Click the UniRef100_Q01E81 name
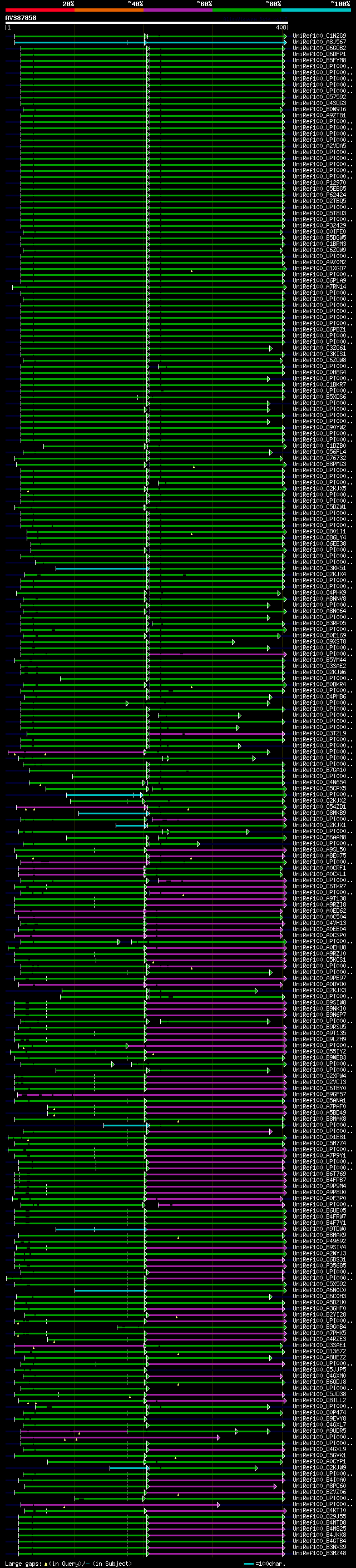Viewport: 356px width, 1568px height. coord(319,1137)
